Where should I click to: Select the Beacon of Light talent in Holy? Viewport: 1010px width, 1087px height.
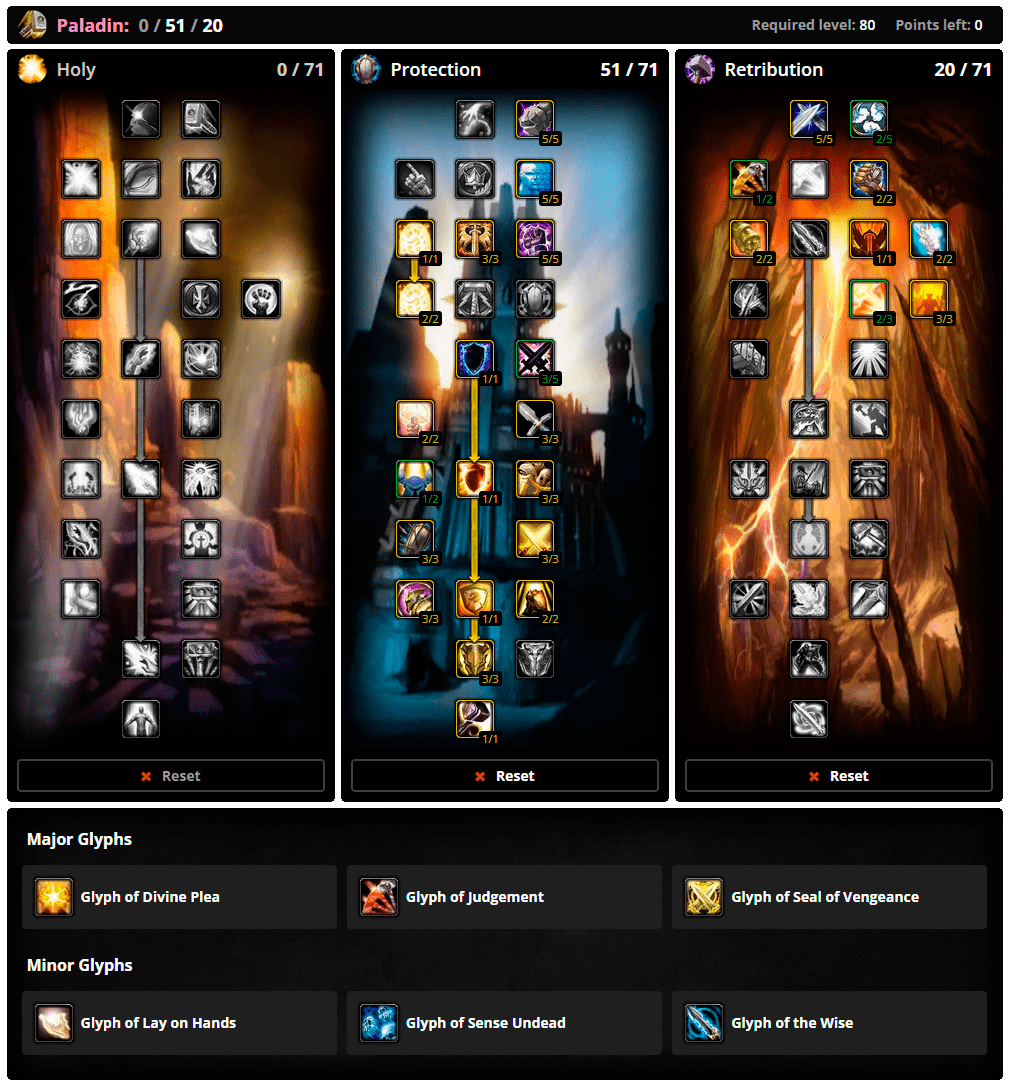coord(141,719)
